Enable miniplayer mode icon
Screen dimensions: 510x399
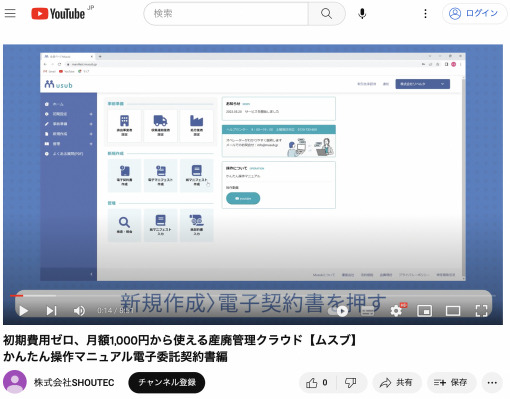pos(424,311)
